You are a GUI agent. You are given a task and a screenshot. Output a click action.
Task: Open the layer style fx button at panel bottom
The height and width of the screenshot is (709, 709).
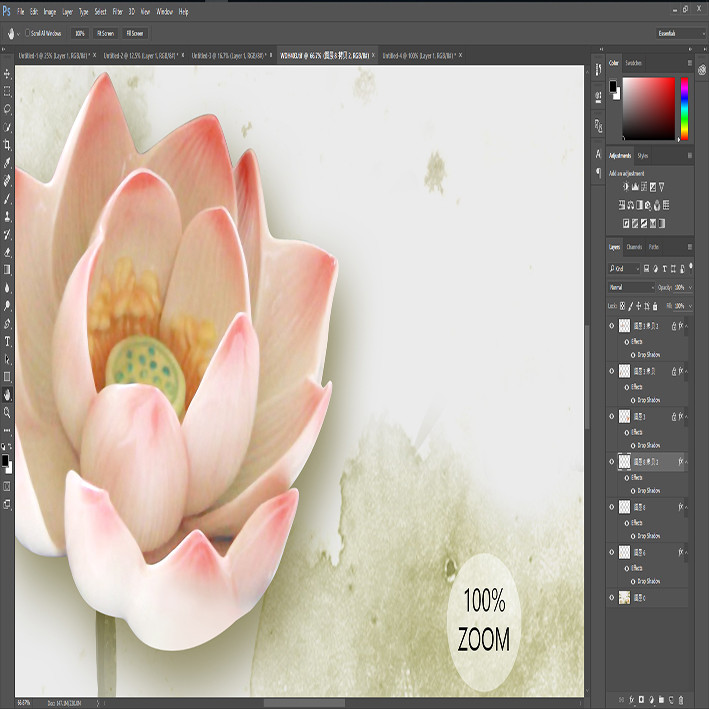[x=632, y=700]
